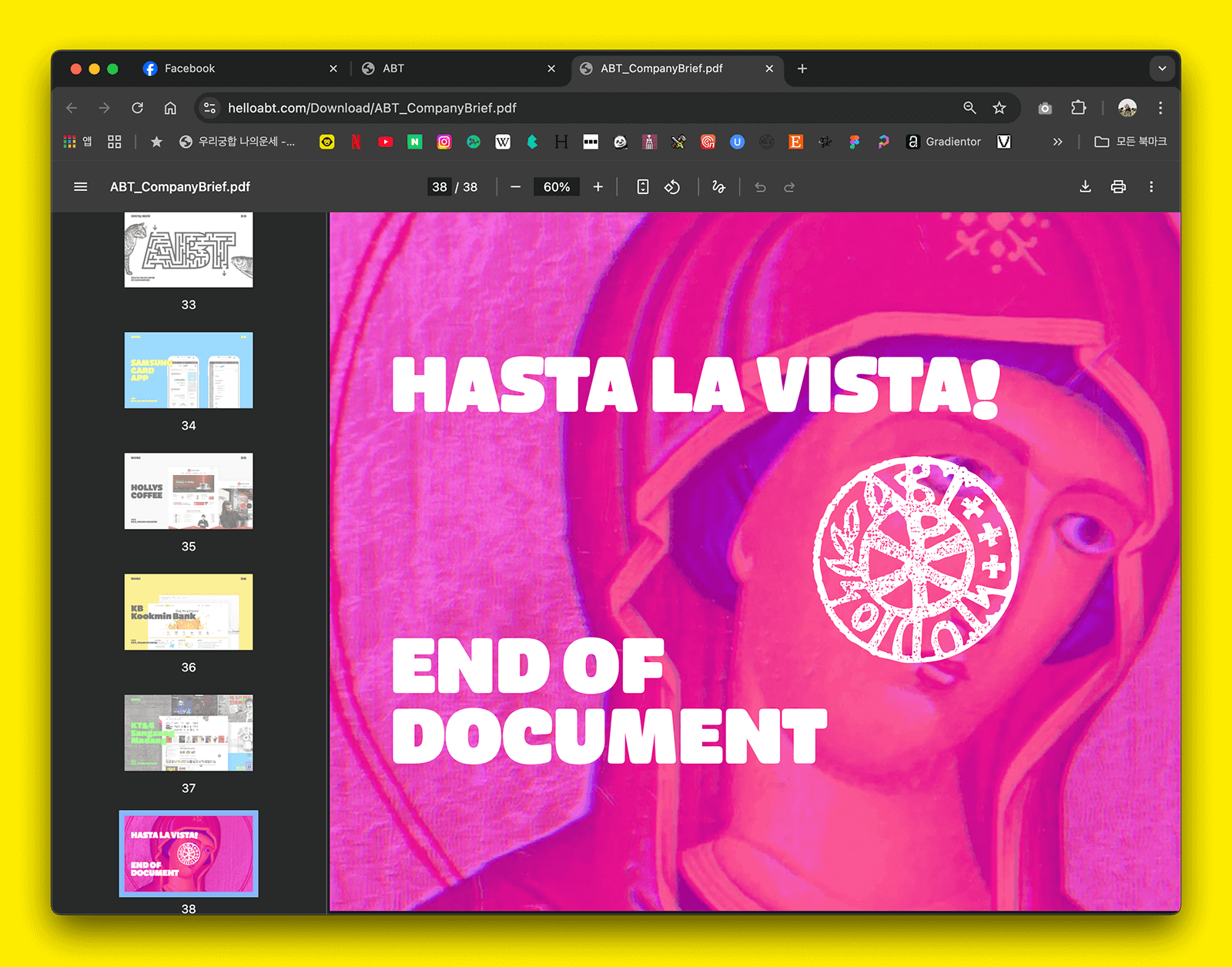Click the site information icon in address bar
This screenshot has width=1232, height=967.
click(x=209, y=108)
